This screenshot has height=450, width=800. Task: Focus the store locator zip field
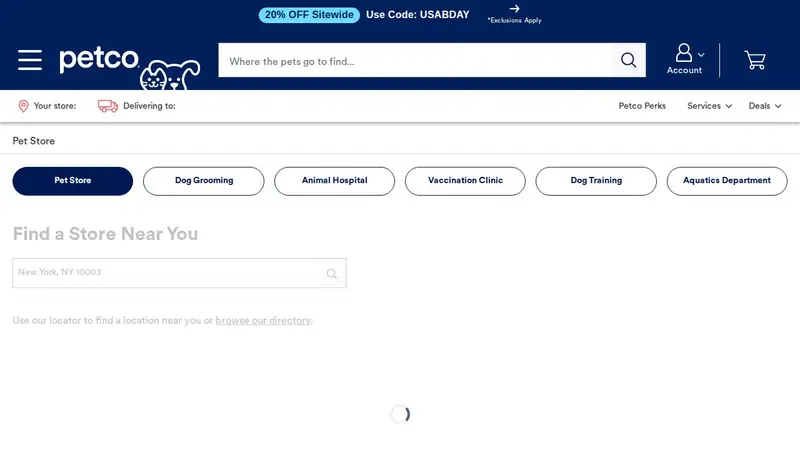[179, 273]
